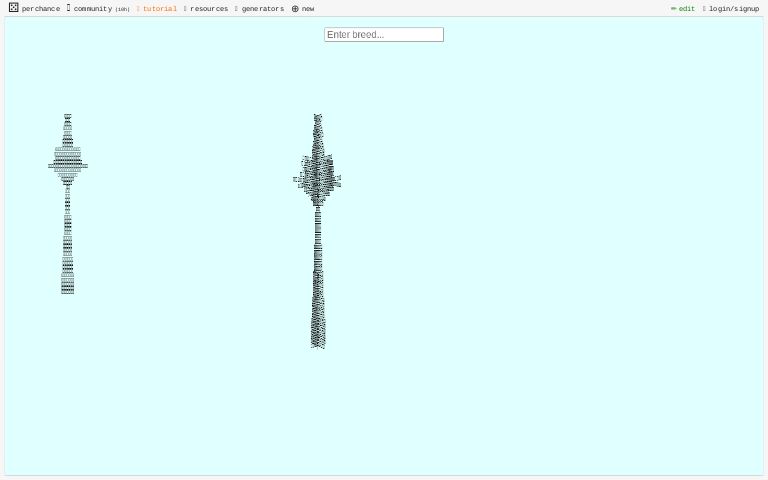
Task: Open the tutorial link
Action: click(159, 9)
